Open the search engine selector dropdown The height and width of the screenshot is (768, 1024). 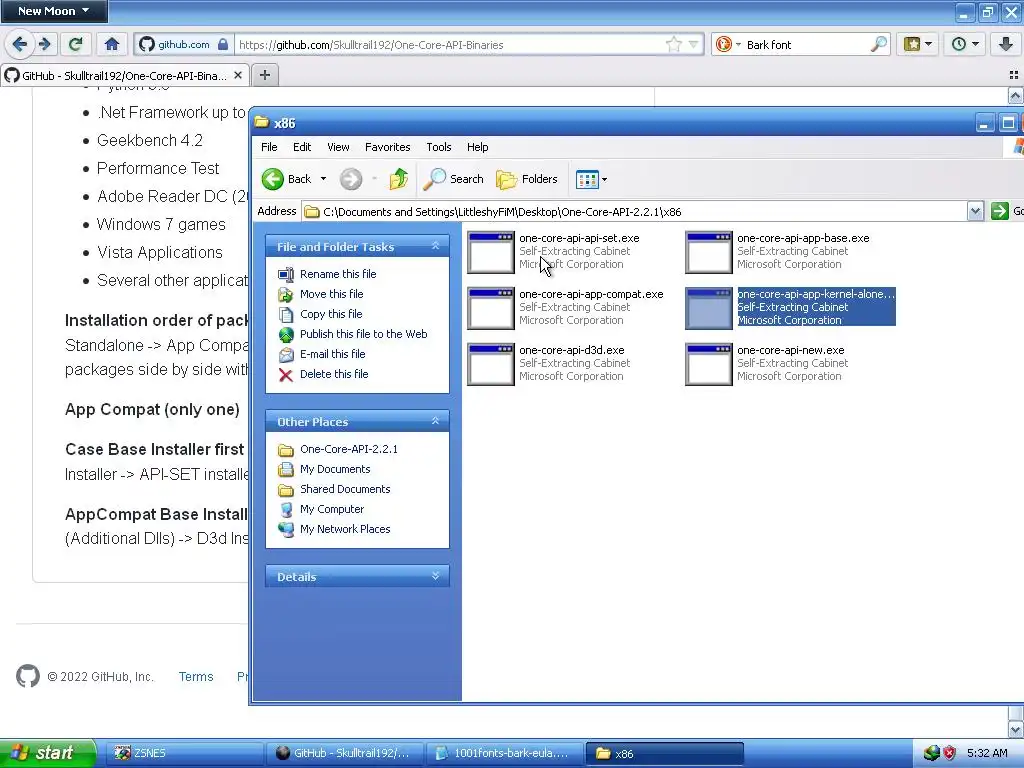click(739, 44)
